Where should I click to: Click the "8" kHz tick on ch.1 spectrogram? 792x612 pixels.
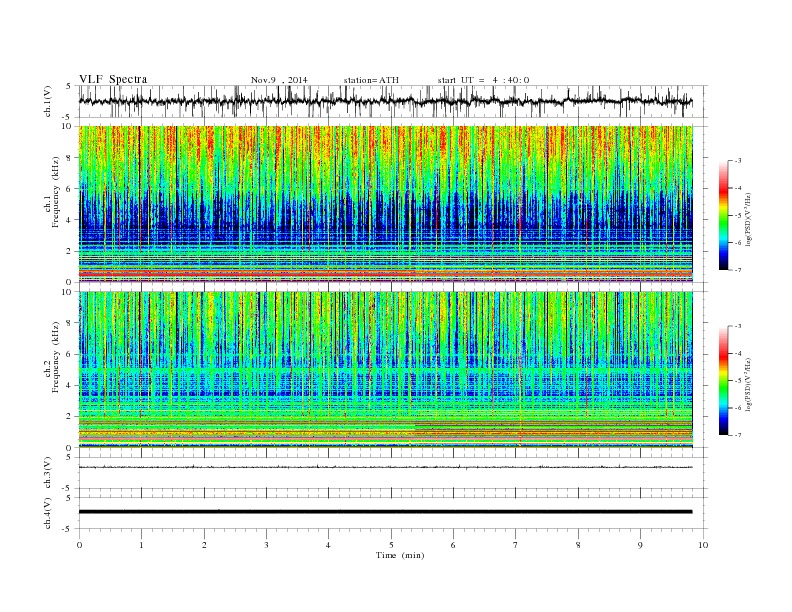(70, 158)
